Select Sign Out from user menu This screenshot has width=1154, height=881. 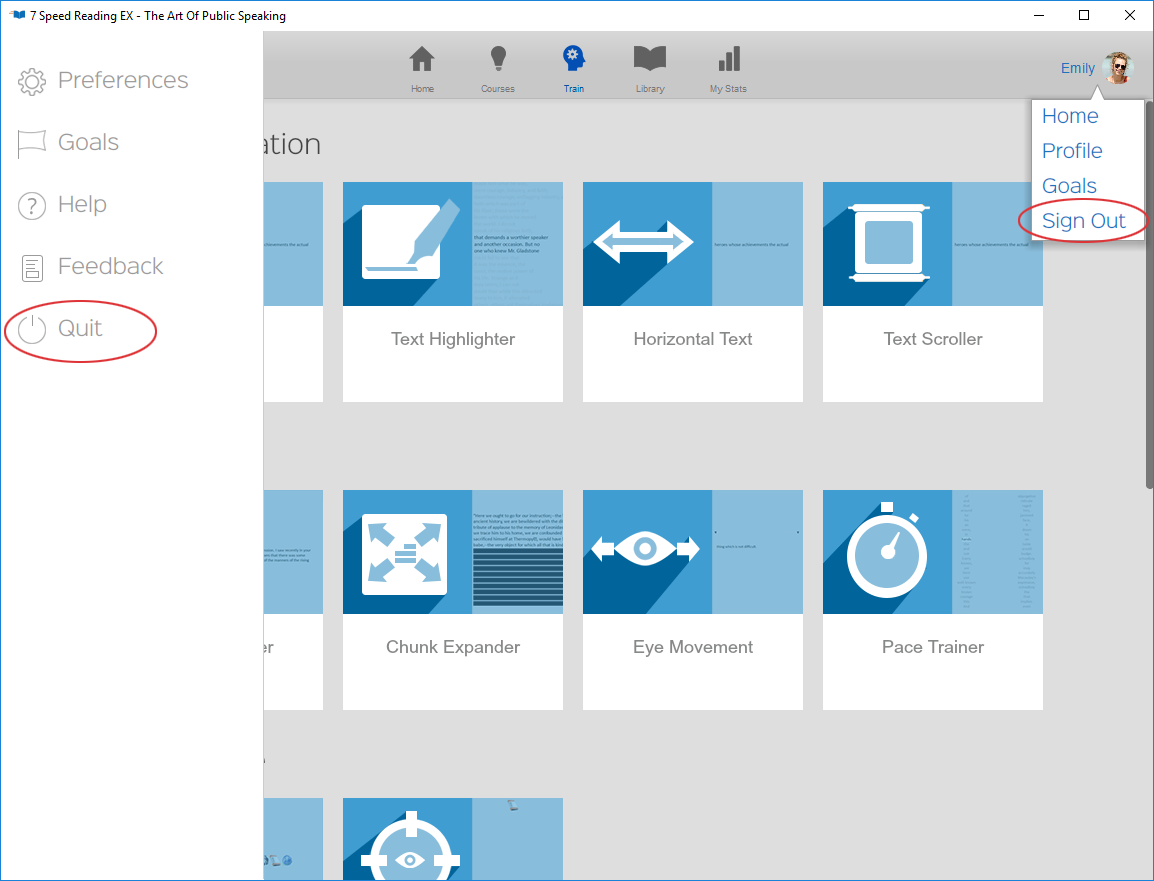tap(1083, 221)
